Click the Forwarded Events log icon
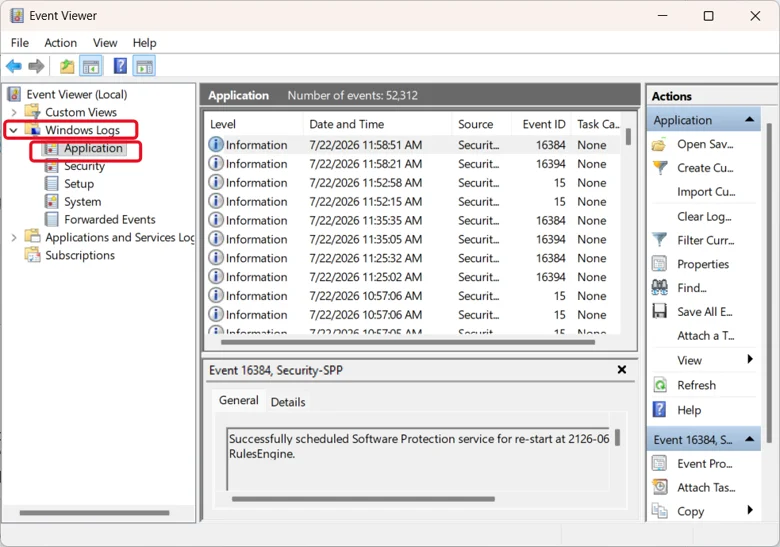Image resolution: width=780 pixels, height=547 pixels. [x=52, y=219]
